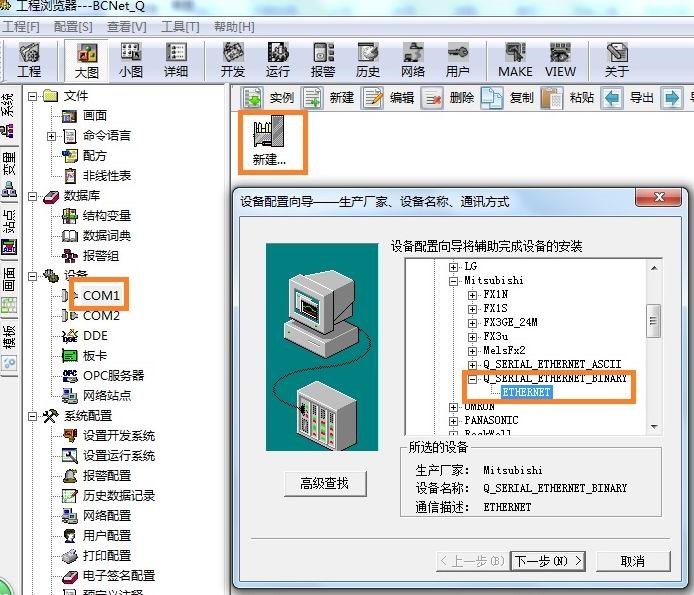
Task: Open 历史数据记录 configuration item
Action: coord(119,495)
